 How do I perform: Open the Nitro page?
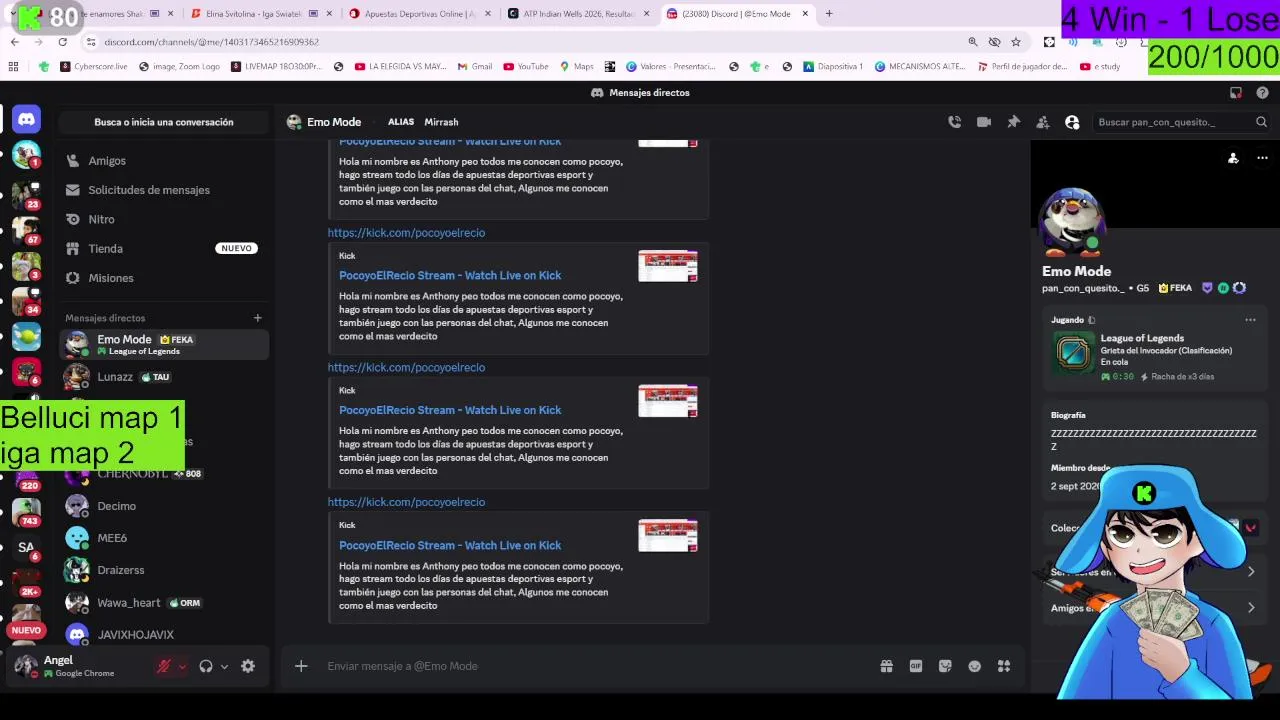click(x=164, y=219)
